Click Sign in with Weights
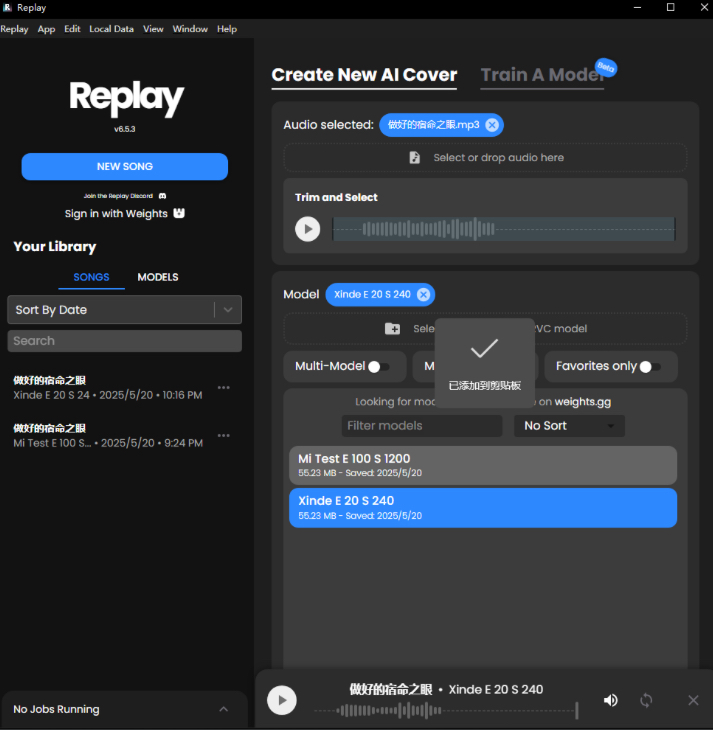Viewport: 713px width, 730px height. (116, 214)
